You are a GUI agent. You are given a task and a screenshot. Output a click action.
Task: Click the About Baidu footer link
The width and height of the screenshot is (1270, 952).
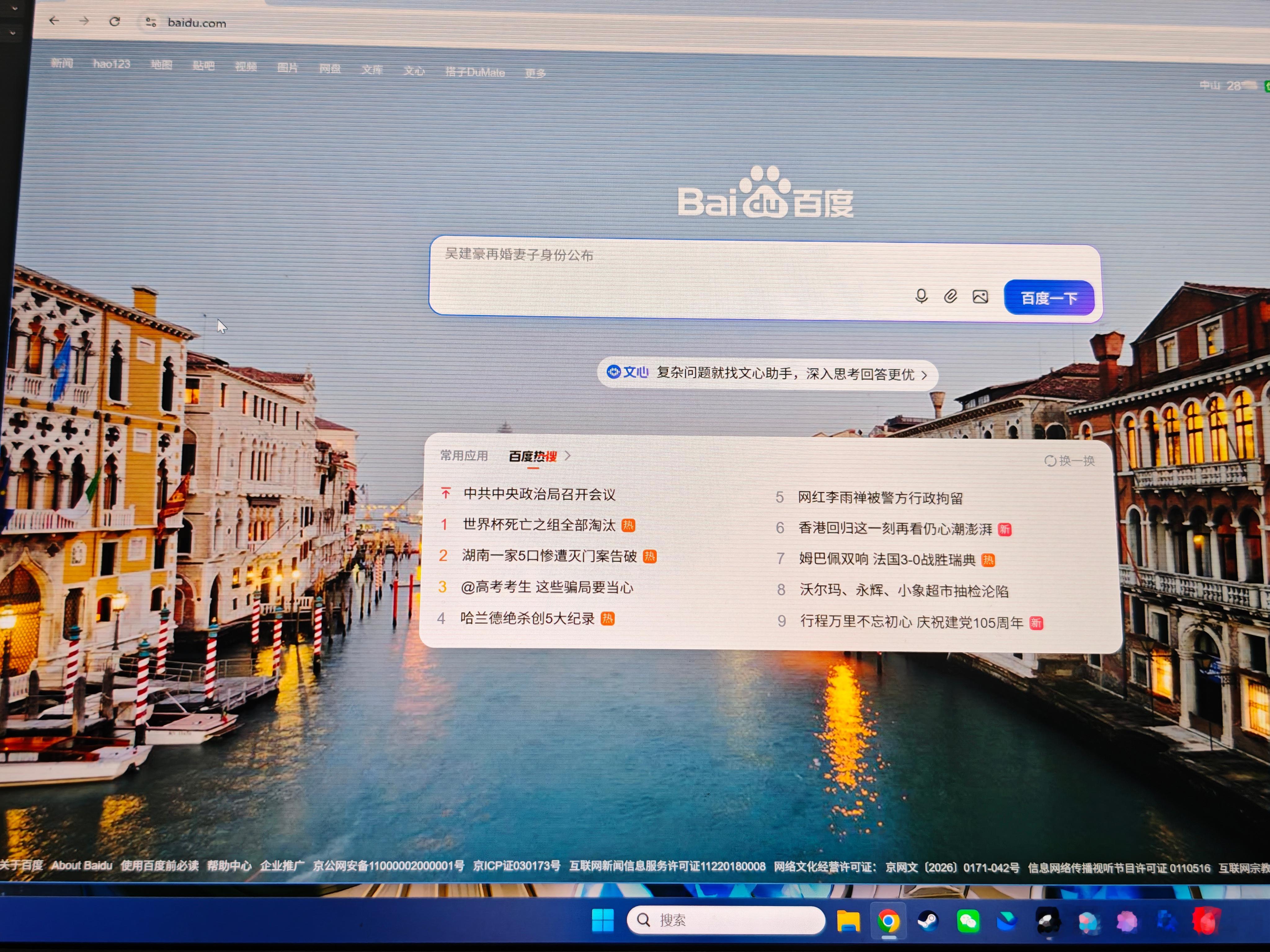click(82, 865)
